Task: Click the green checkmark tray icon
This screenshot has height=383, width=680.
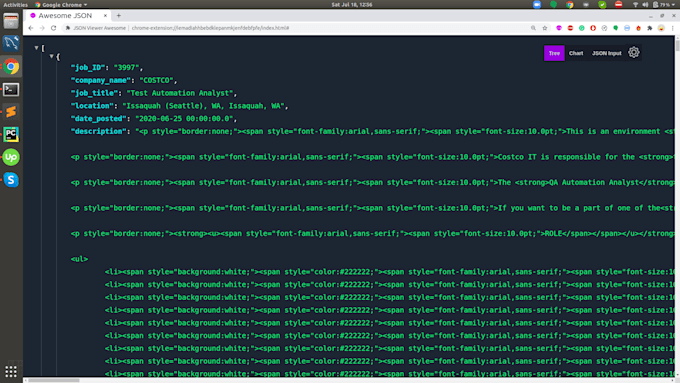Action: click(x=602, y=5)
